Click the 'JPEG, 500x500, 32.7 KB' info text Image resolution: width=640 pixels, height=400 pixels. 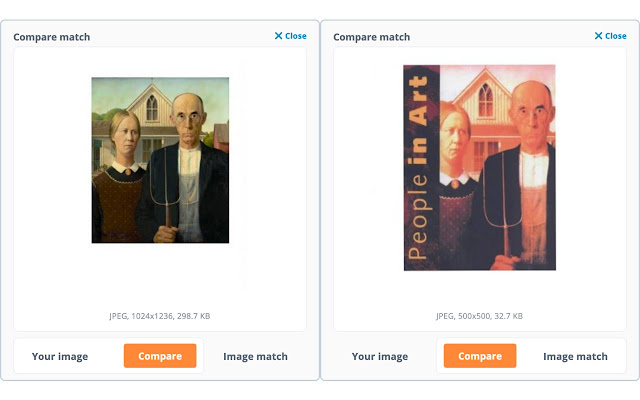coord(479,316)
